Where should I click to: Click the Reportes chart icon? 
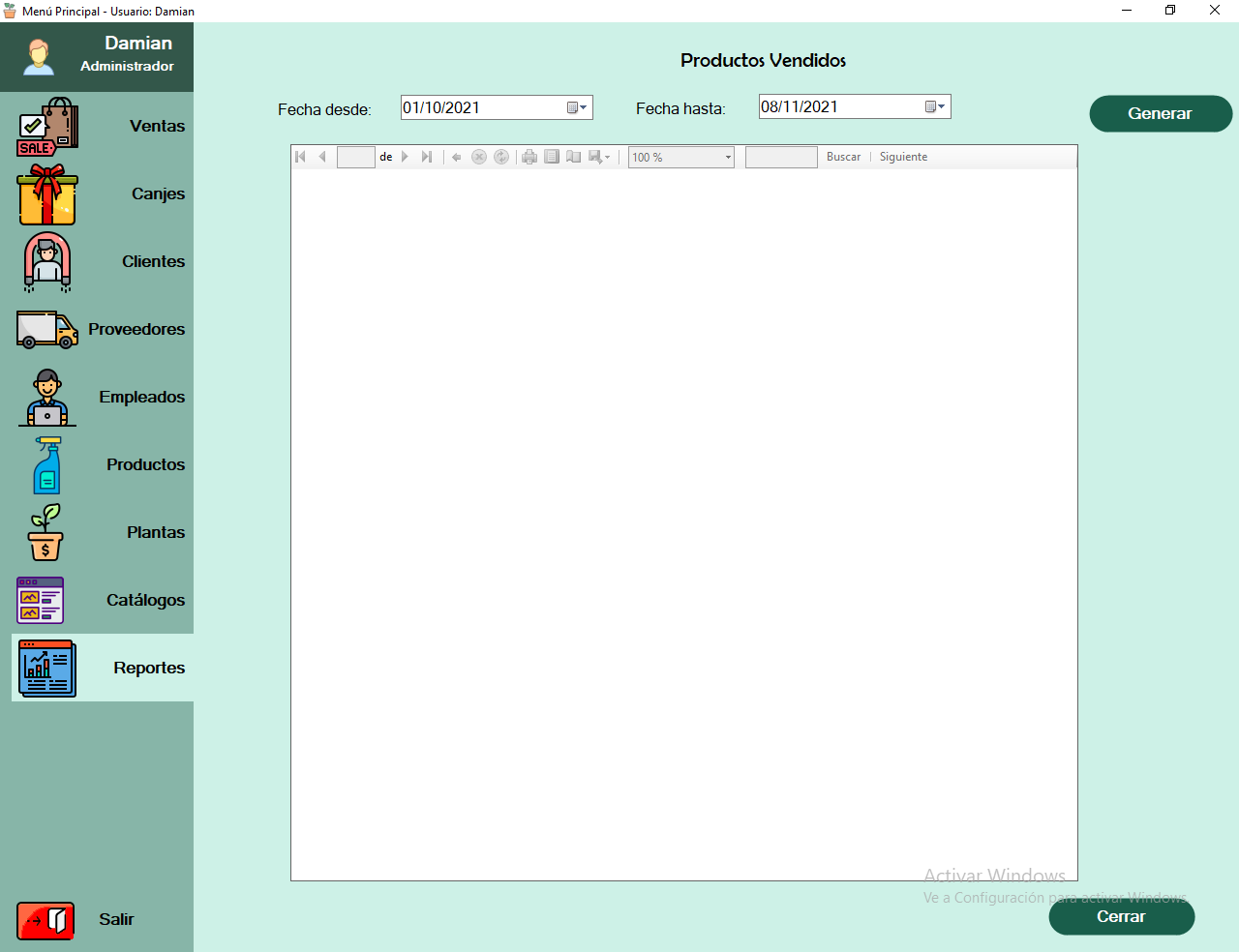tap(47, 669)
